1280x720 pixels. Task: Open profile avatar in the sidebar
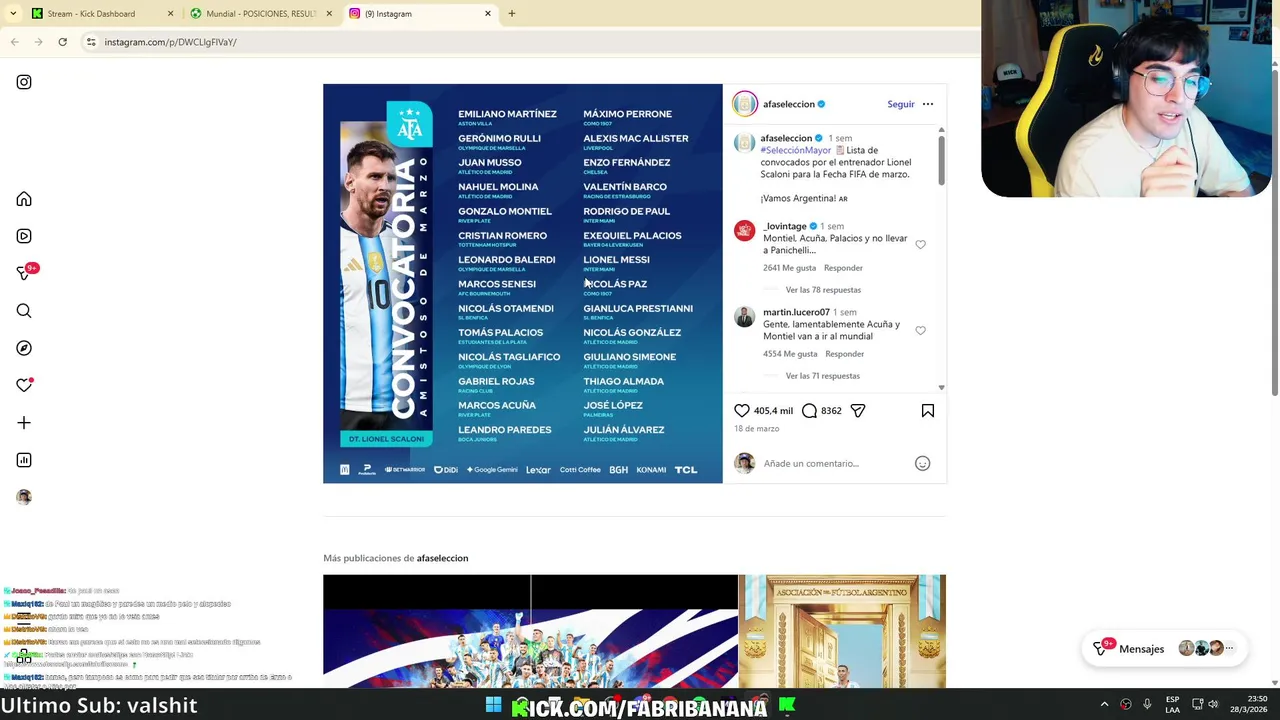point(24,497)
